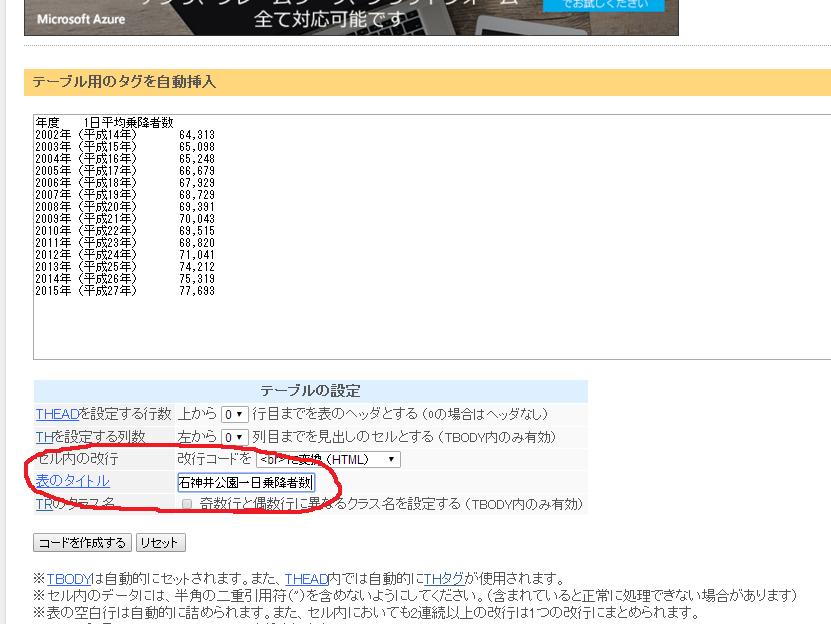Open the THEAD row count dropdown
831x624 pixels.
click(x=234, y=414)
